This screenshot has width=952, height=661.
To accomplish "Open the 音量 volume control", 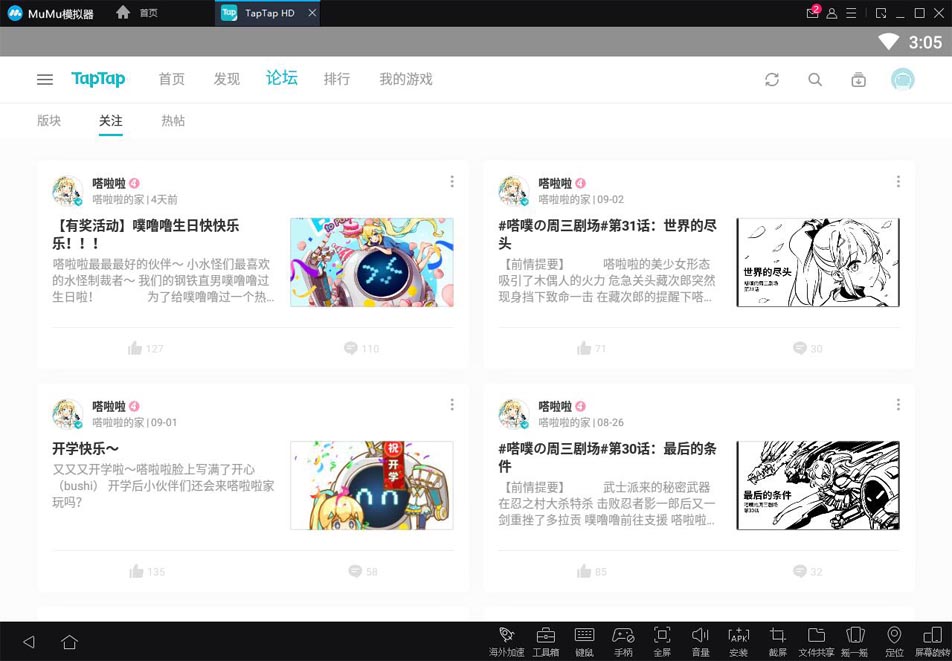I will (700, 642).
